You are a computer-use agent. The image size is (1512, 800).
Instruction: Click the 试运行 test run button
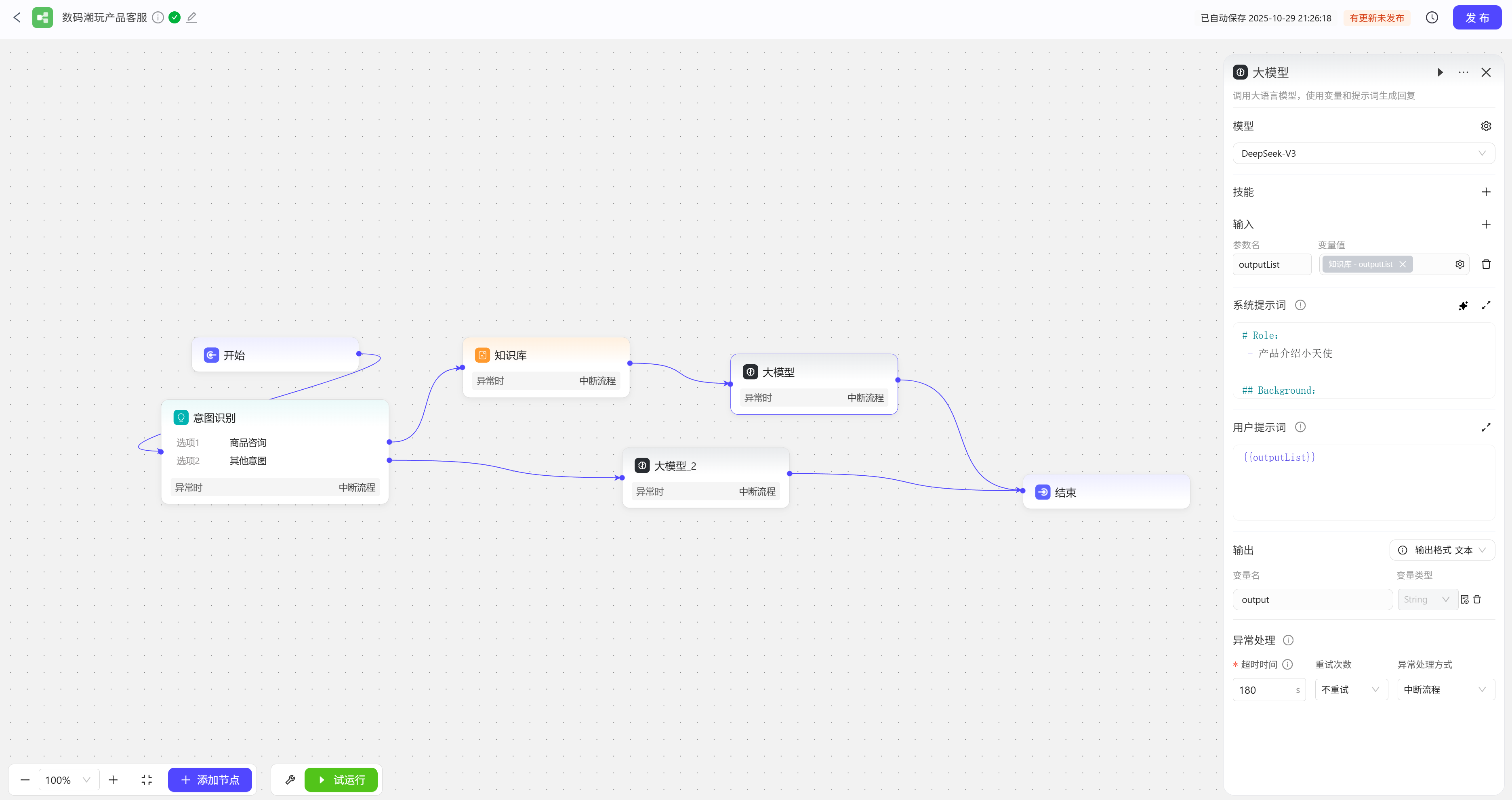click(x=341, y=779)
